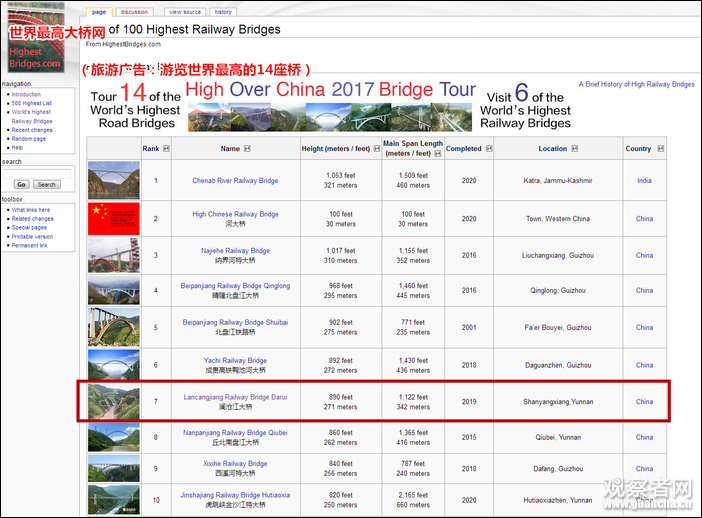The width and height of the screenshot is (702, 518).
Task: Open World's Highest Railway Bridges link
Action: (x=31, y=116)
